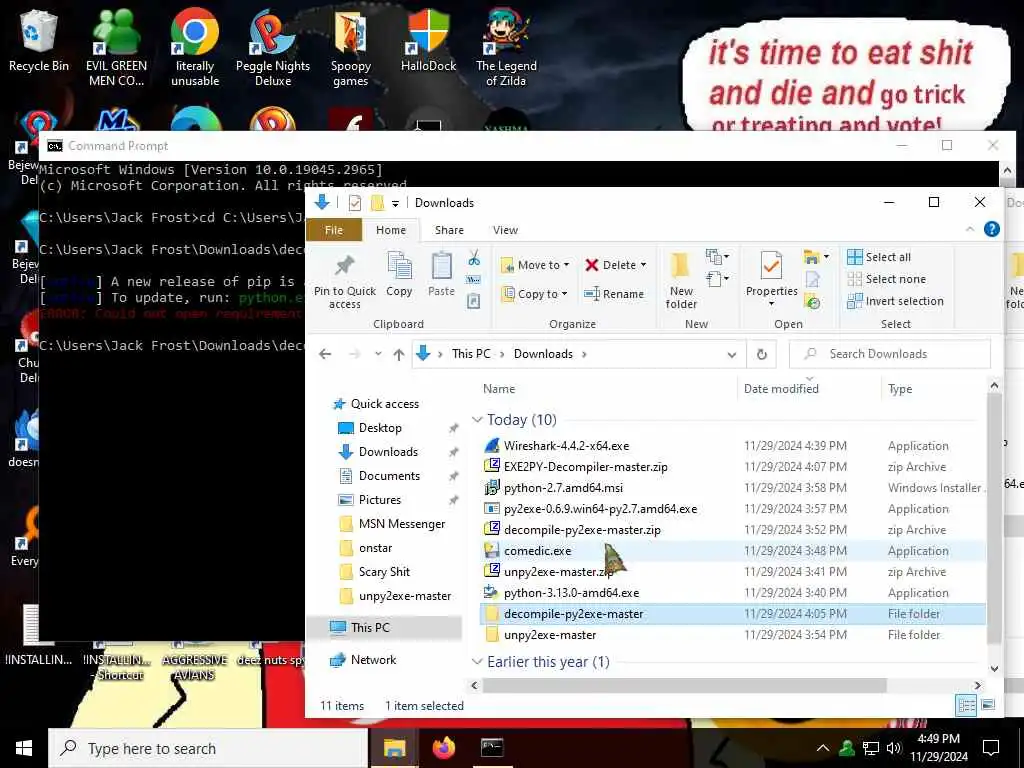Open the Move to dropdown
The width and height of the screenshot is (1024, 768).
click(x=535, y=264)
